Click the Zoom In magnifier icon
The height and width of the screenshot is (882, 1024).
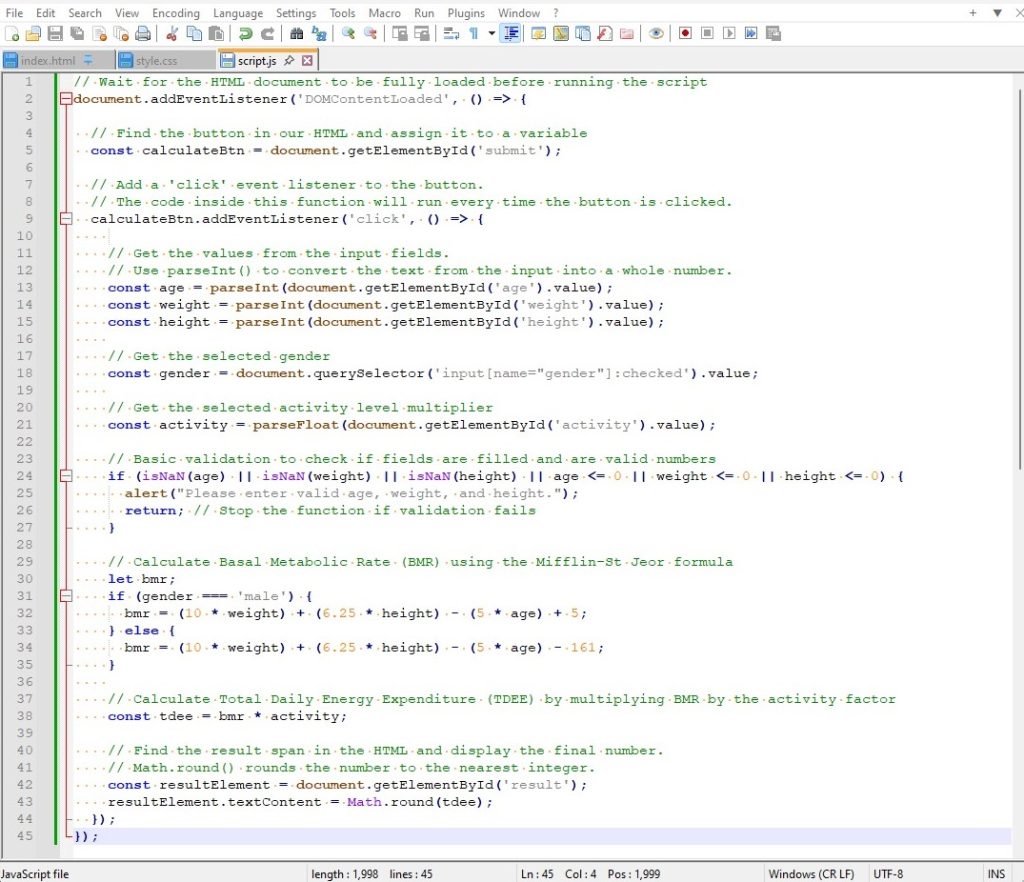348,33
